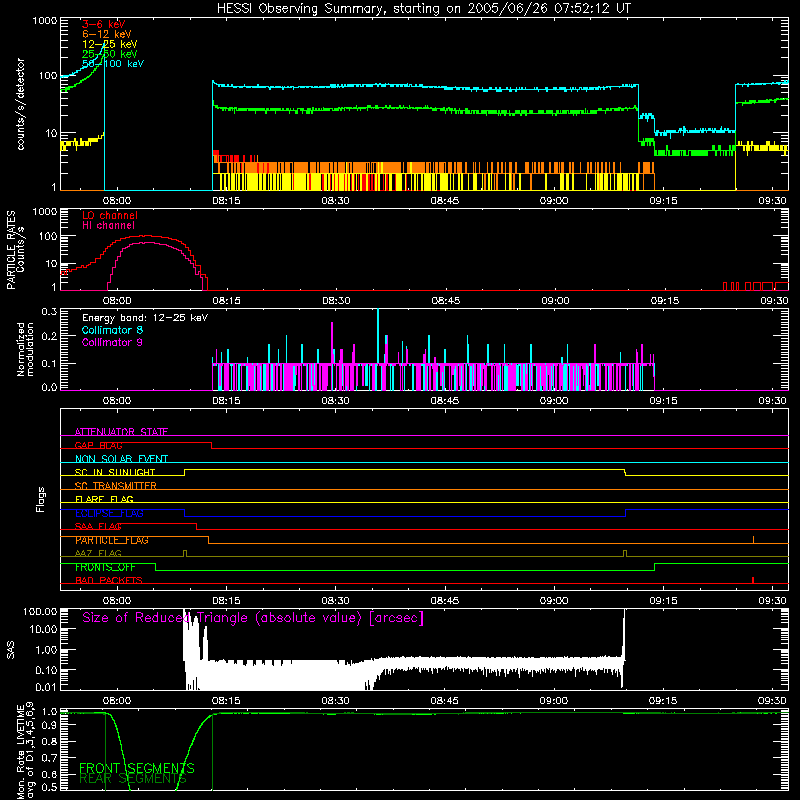Click the 09:00 time tick under the particle rates panel
Viewport: 800px width, 800px height.
(555, 301)
